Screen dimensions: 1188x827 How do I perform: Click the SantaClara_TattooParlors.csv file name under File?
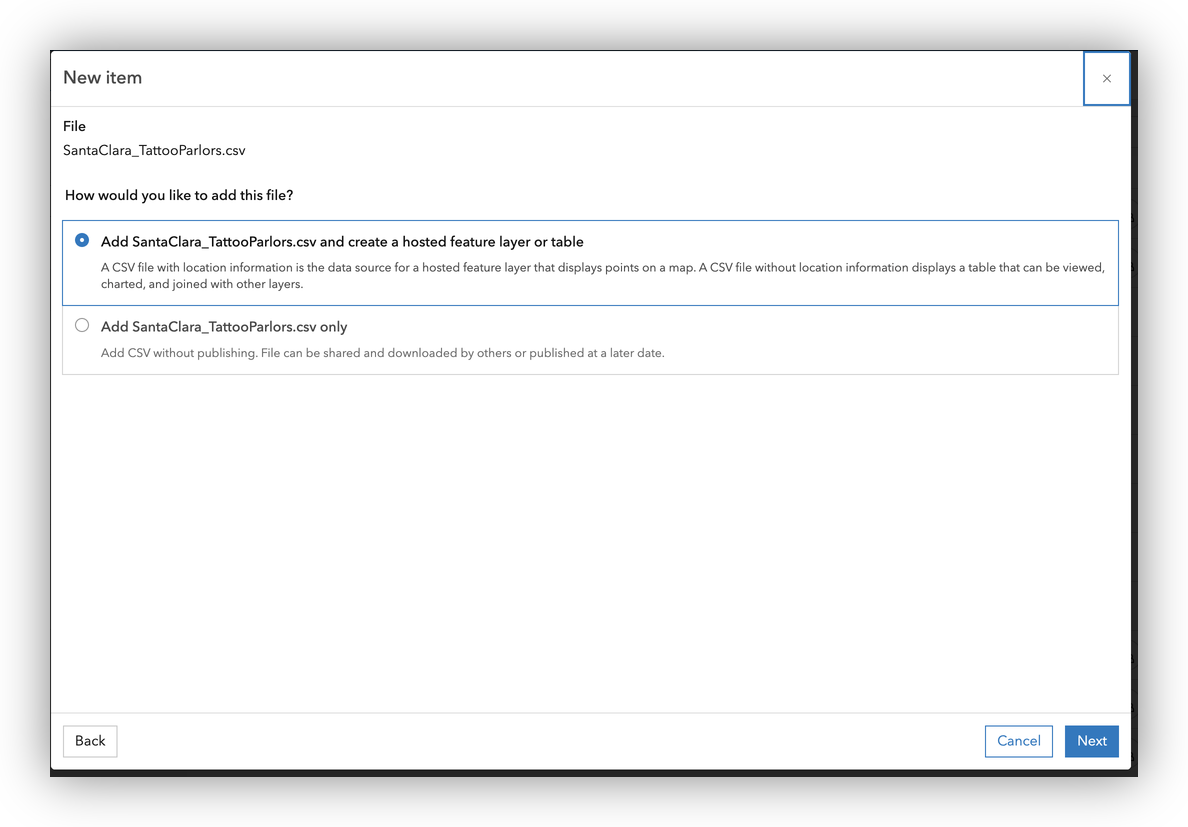point(154,151)
